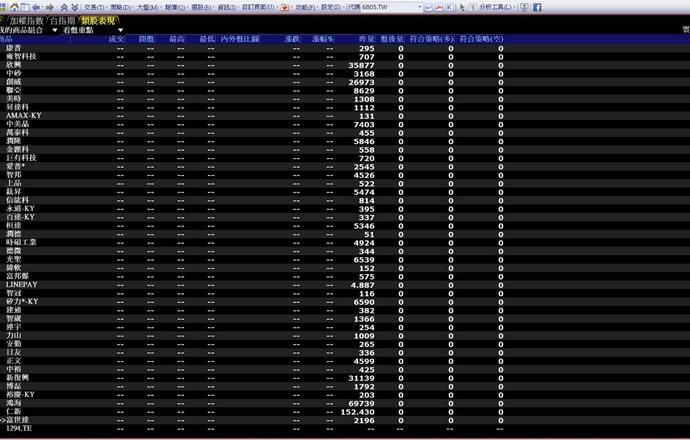690x440 pixels.
Task: Click the double up chevron icon
Action: (x=64, y=6)
